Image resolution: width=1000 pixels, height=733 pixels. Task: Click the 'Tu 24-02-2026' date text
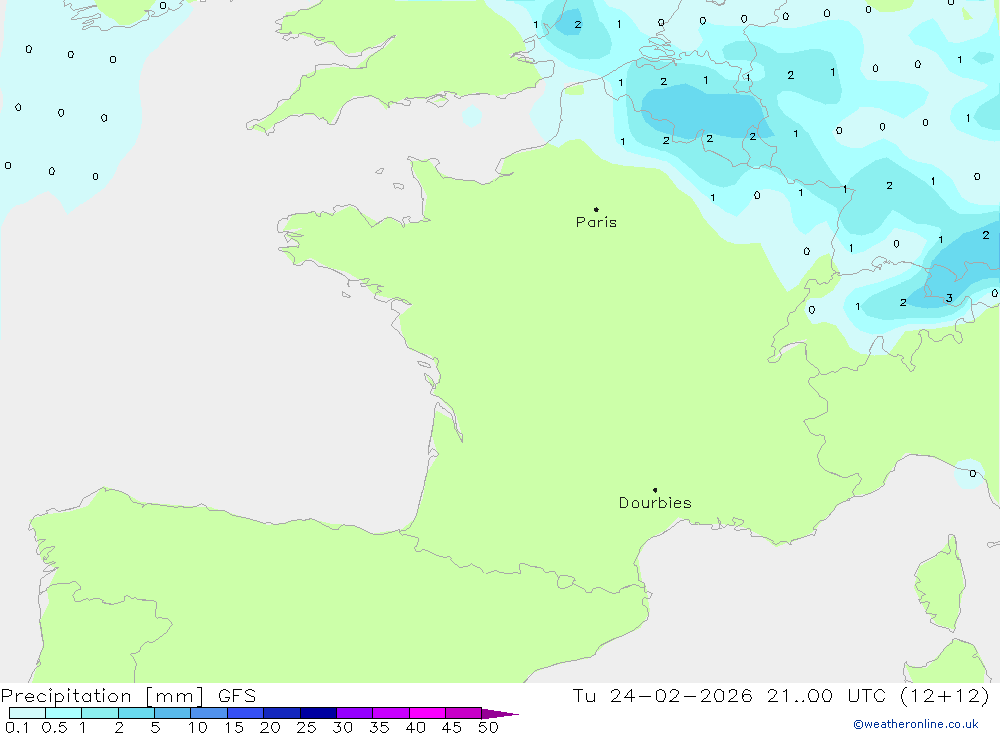[x=663, y=696]
